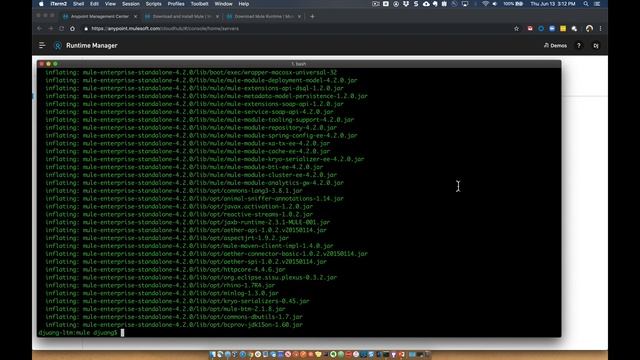Open the DJ user profile menu
The image size is (640, 360).
(596, 46)
